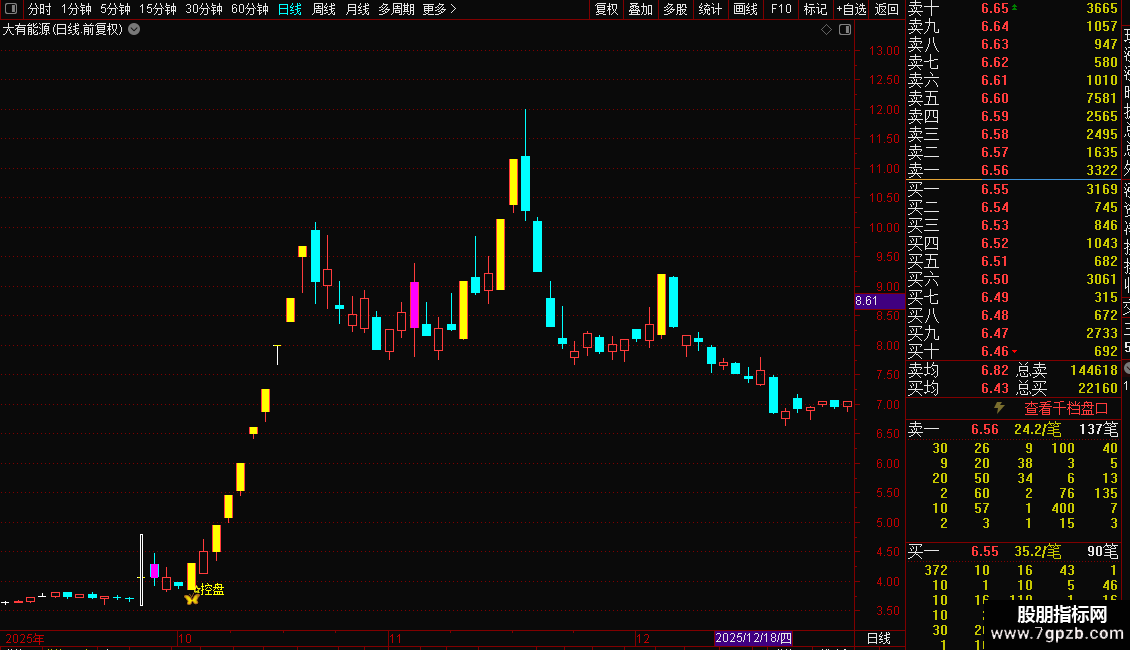Switch to 月线 monthly chart

click(357, 9)
